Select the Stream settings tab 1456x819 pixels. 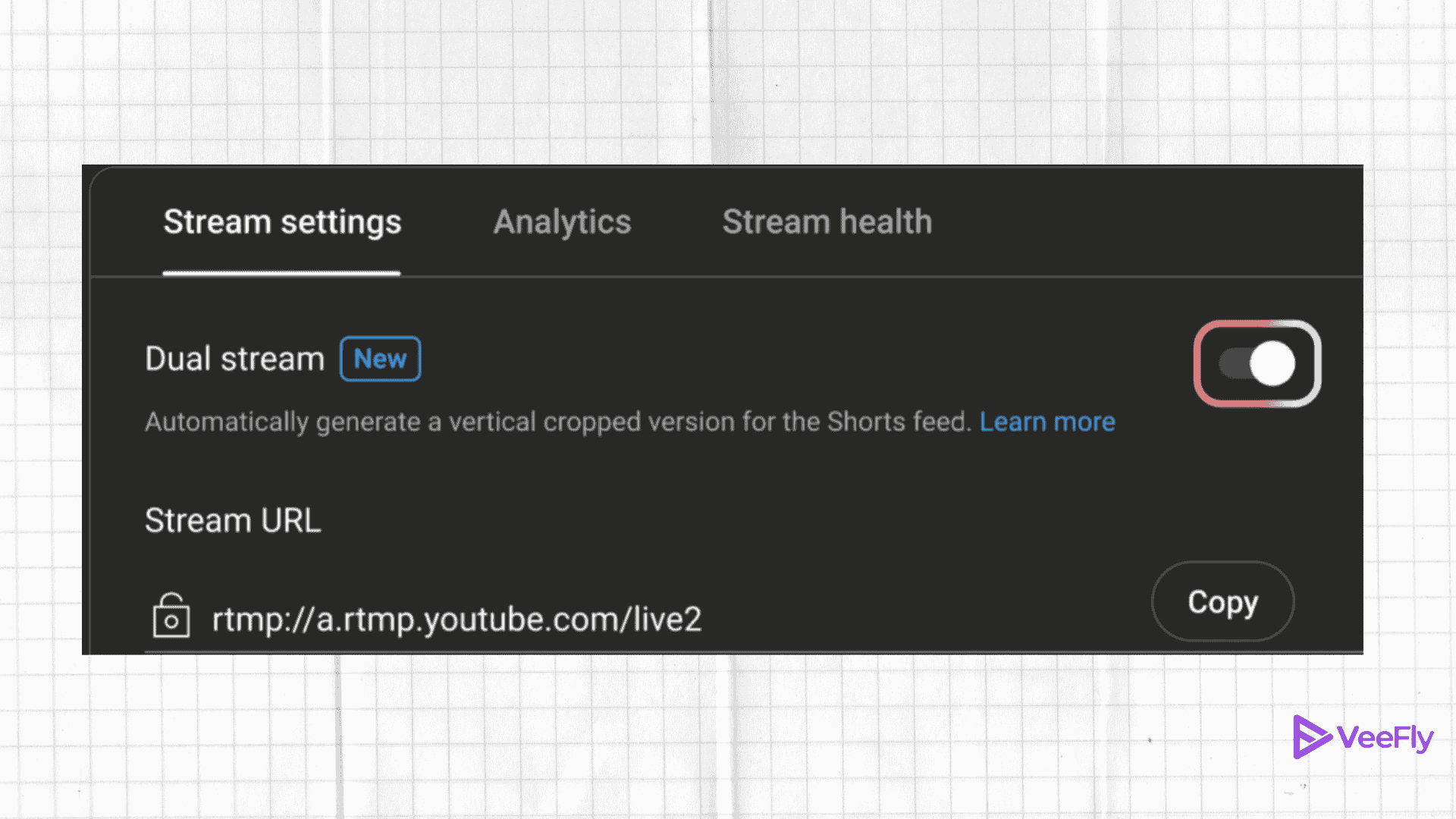pos(282,222)
